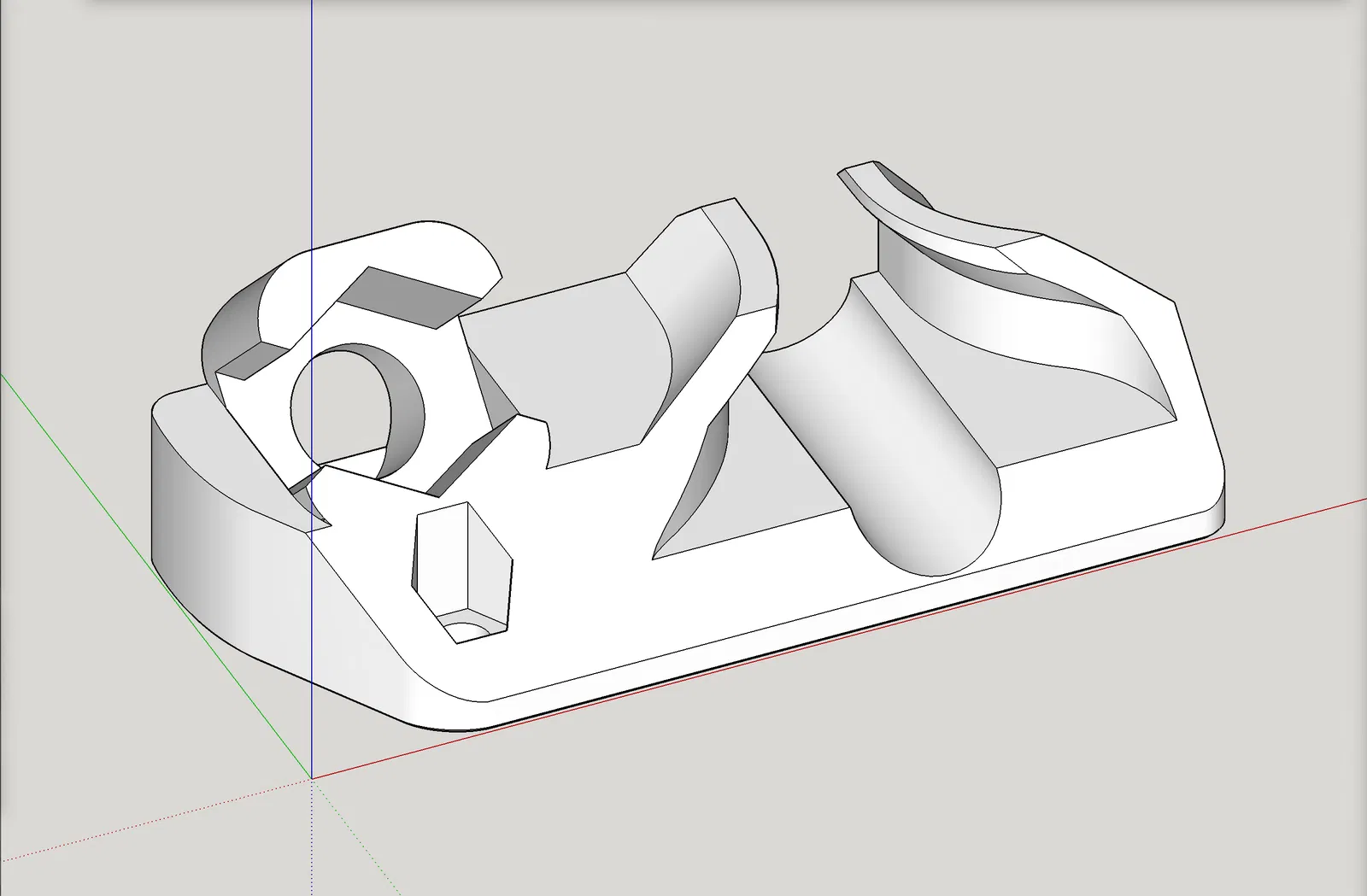
Task: Select the small round hole inside hexagonal pocket
Action: click(x=467, y=631)
